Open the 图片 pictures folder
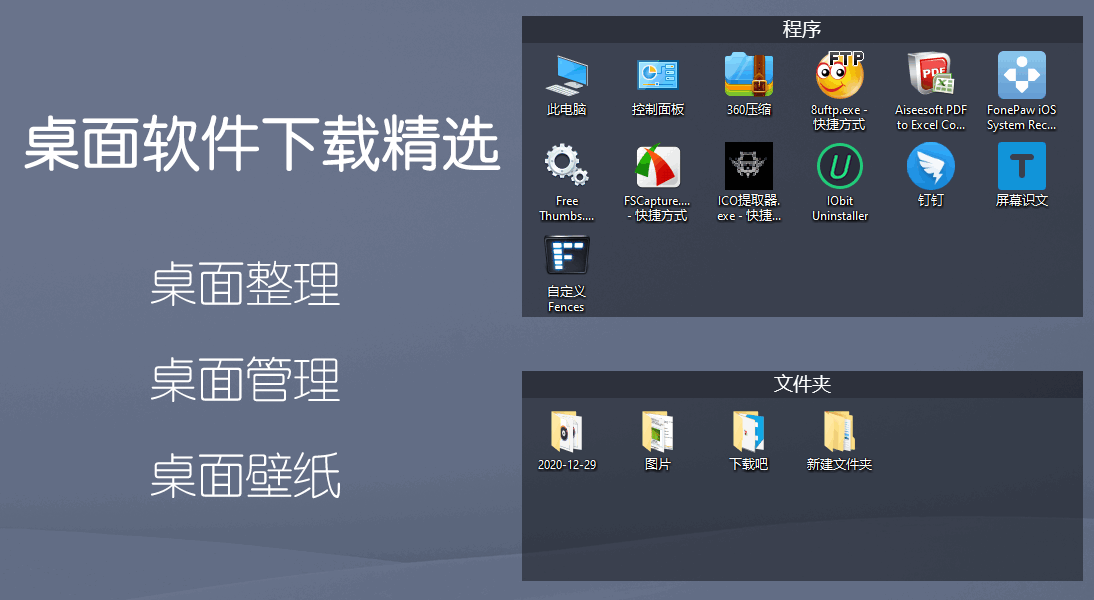The image size is (1094, 600). [657, 432]
